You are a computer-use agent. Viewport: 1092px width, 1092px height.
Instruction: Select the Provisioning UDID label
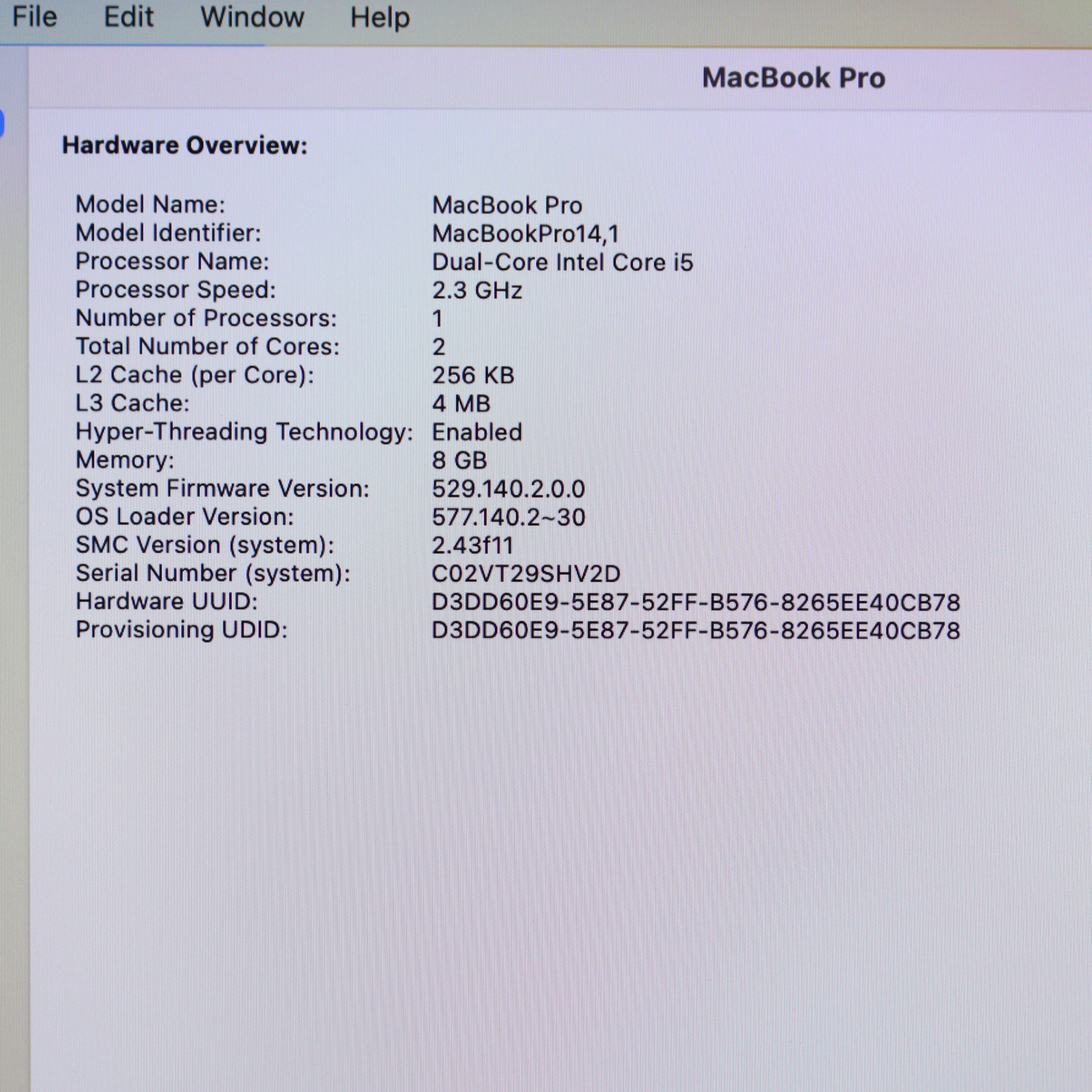tap(182, 630)
